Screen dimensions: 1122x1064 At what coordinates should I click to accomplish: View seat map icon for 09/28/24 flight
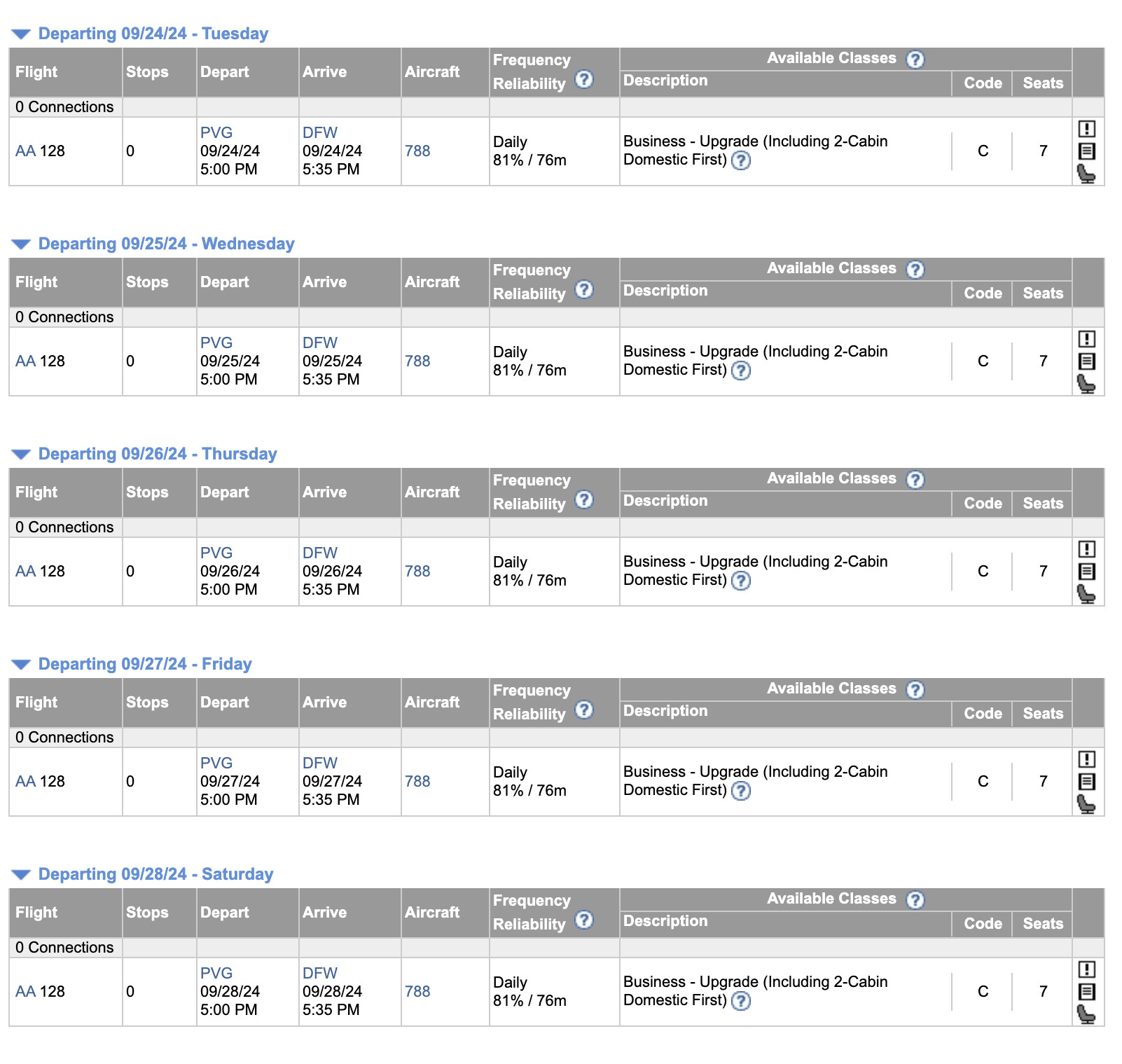tap(1086, 1014)
